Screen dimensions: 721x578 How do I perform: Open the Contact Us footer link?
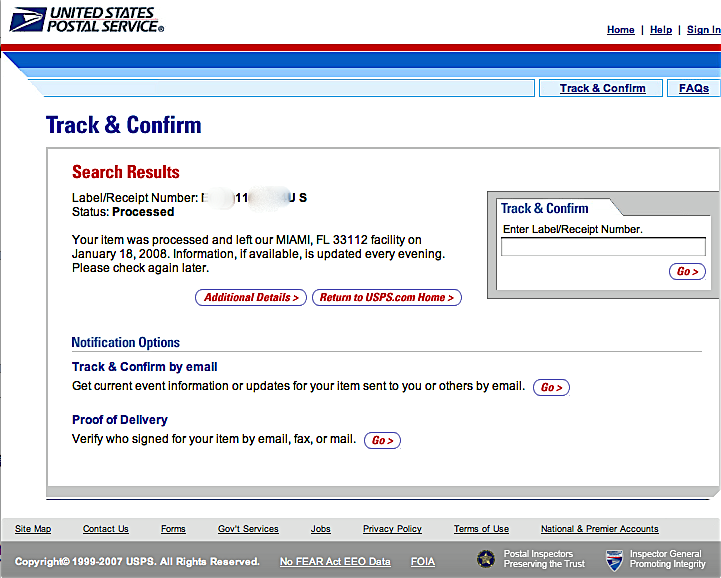click(106, 529)
